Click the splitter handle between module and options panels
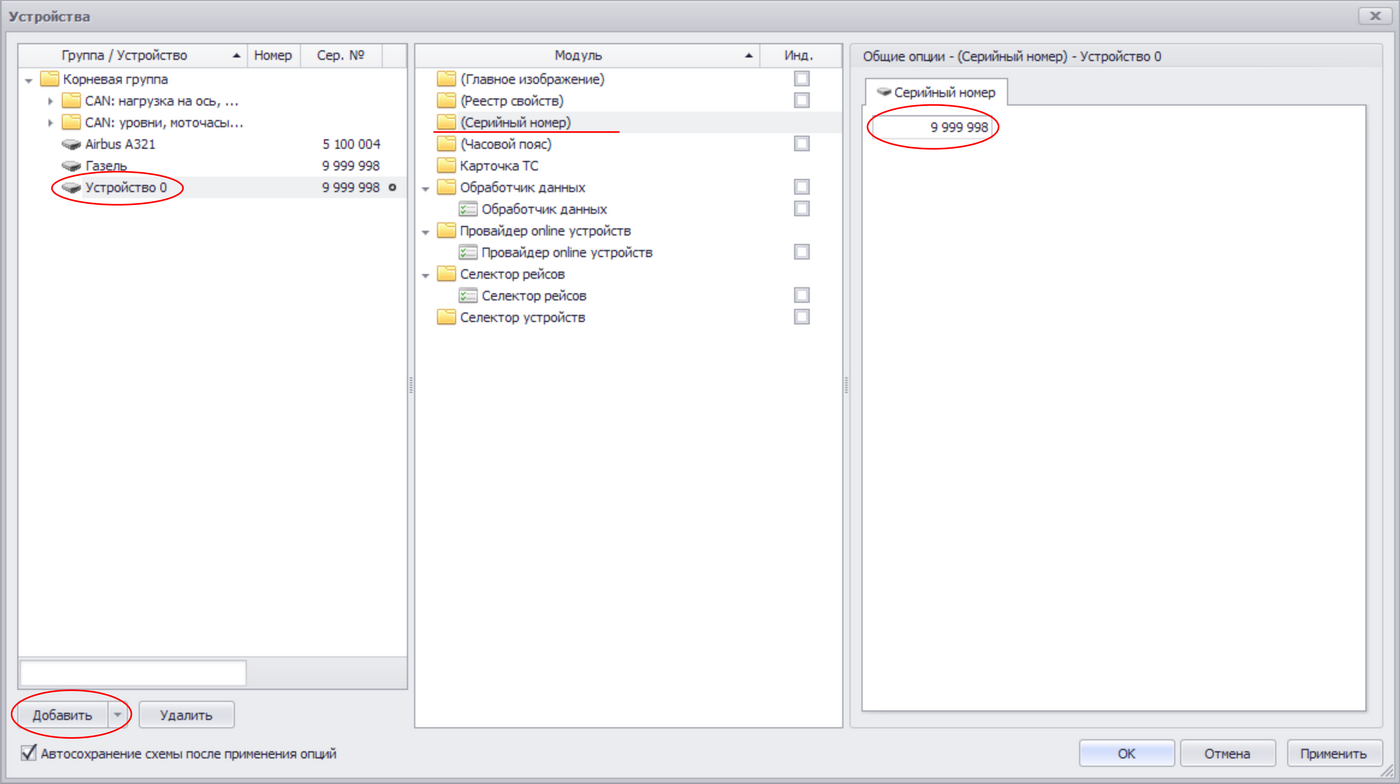Viewport: 1400px width, 784px height. (846, 386)
